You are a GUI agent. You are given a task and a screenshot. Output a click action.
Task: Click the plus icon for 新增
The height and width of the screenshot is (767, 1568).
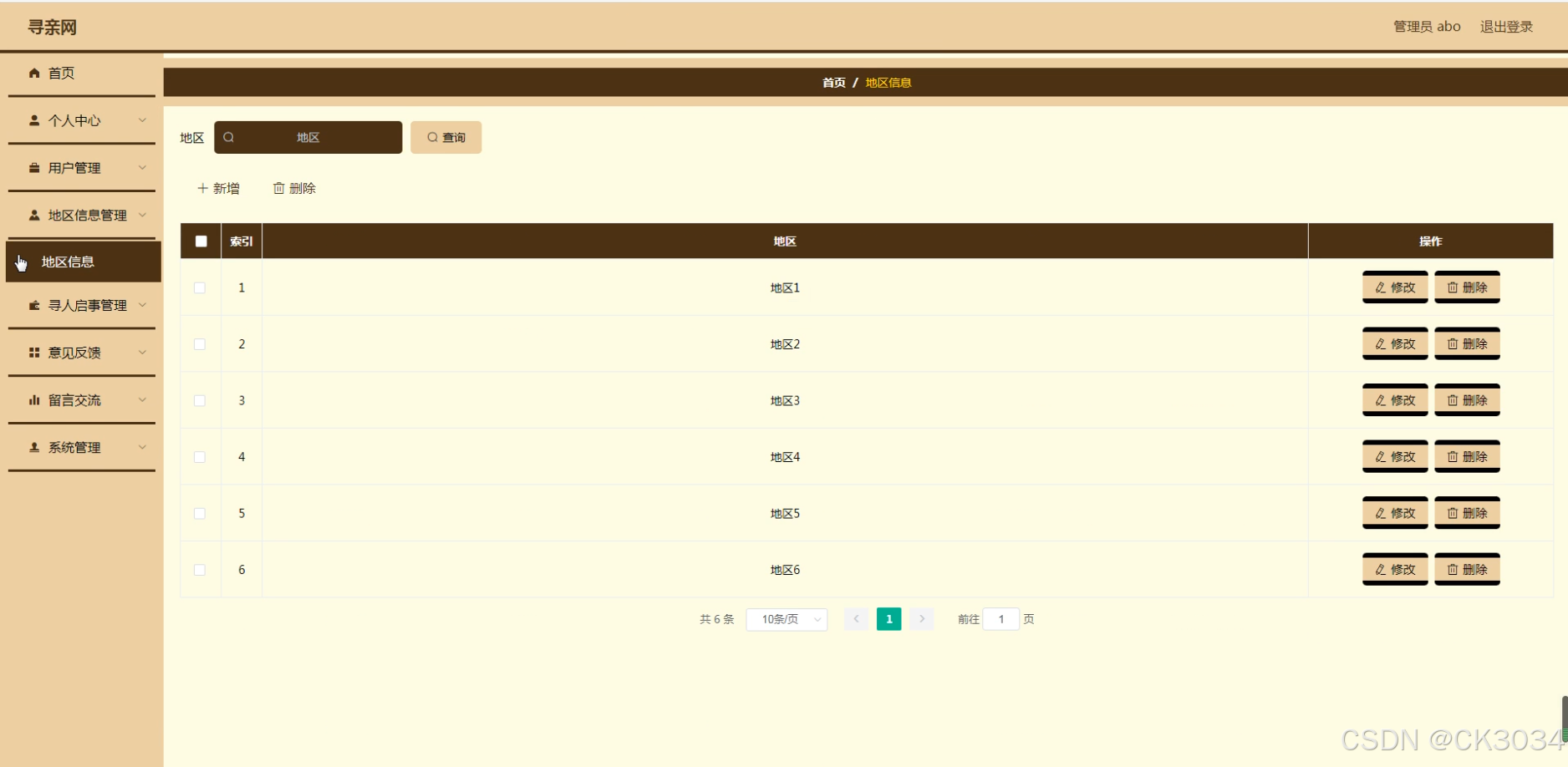tap(202, 189)
